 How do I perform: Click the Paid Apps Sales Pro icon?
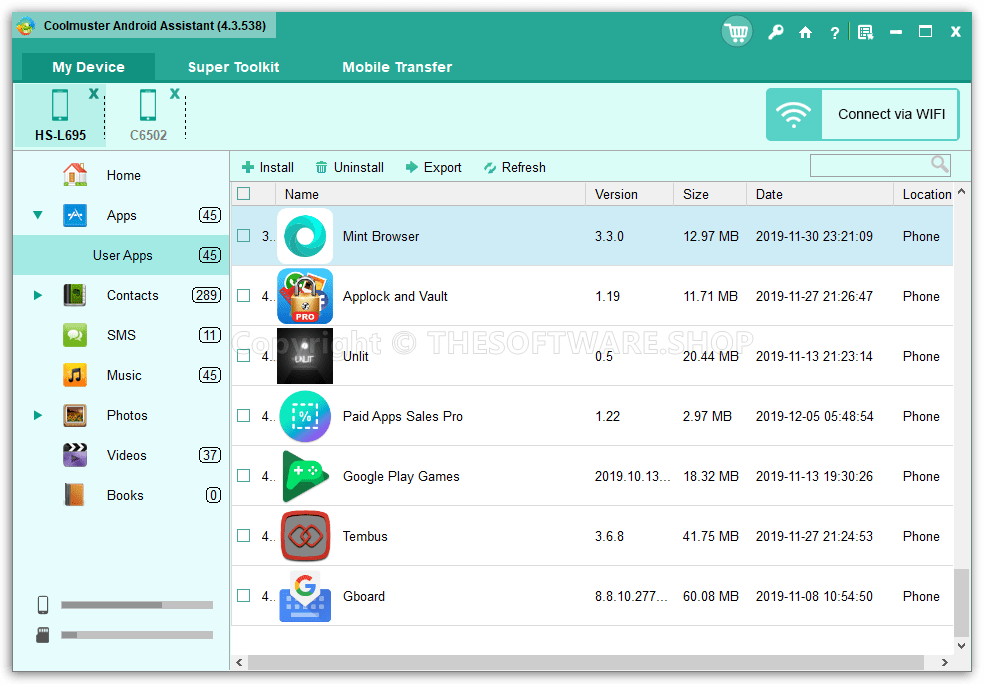tap(305, 416)
